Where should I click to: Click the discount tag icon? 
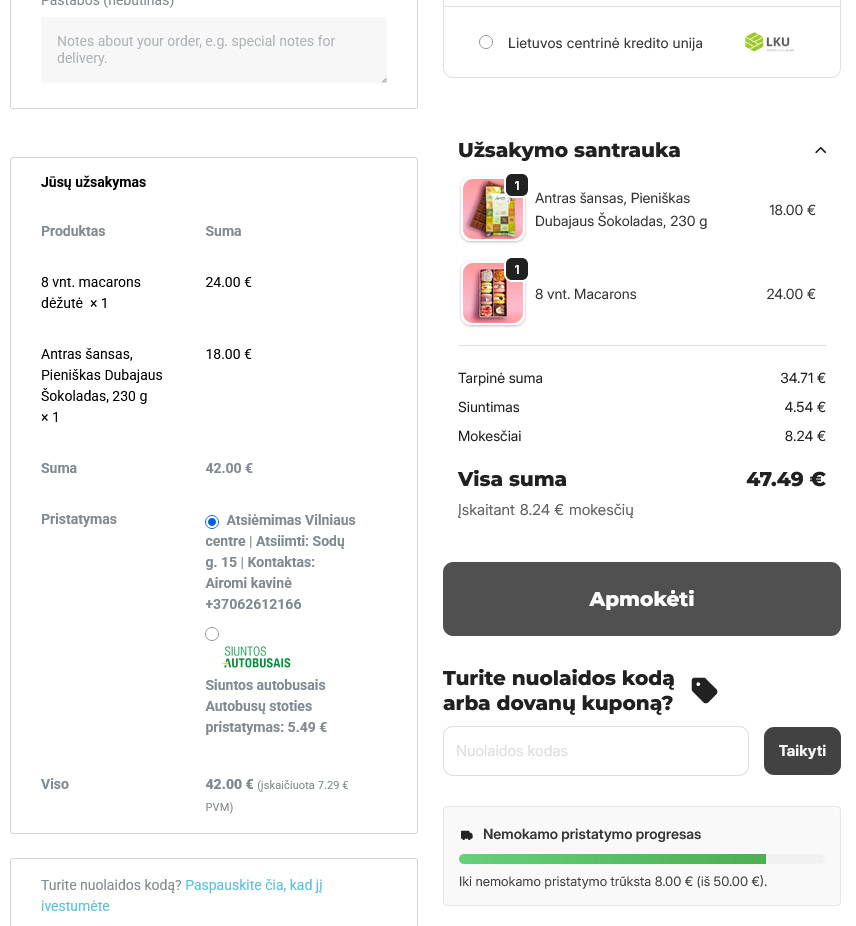point(704,690)
